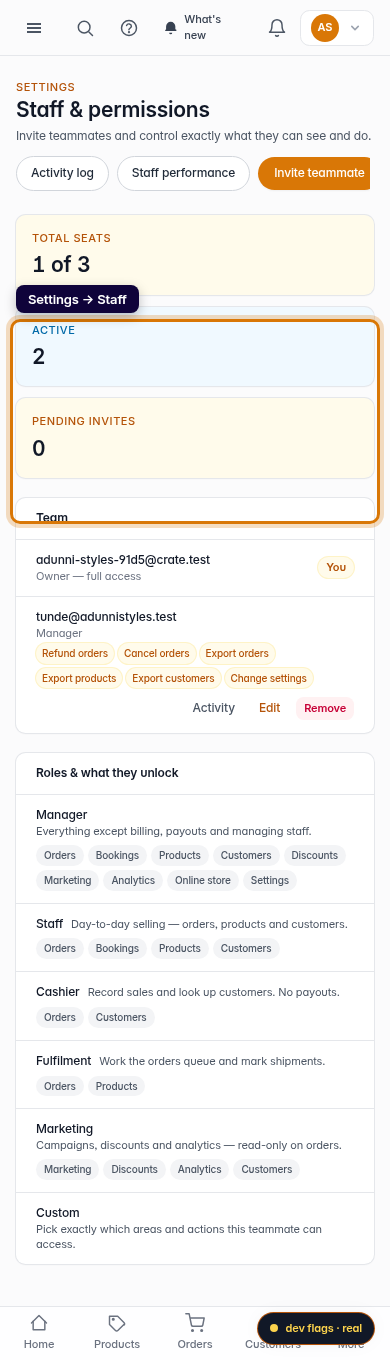Screen dimensions: 390x1360
Task: Open dev flags real badge
Action: coord(316,1328)
